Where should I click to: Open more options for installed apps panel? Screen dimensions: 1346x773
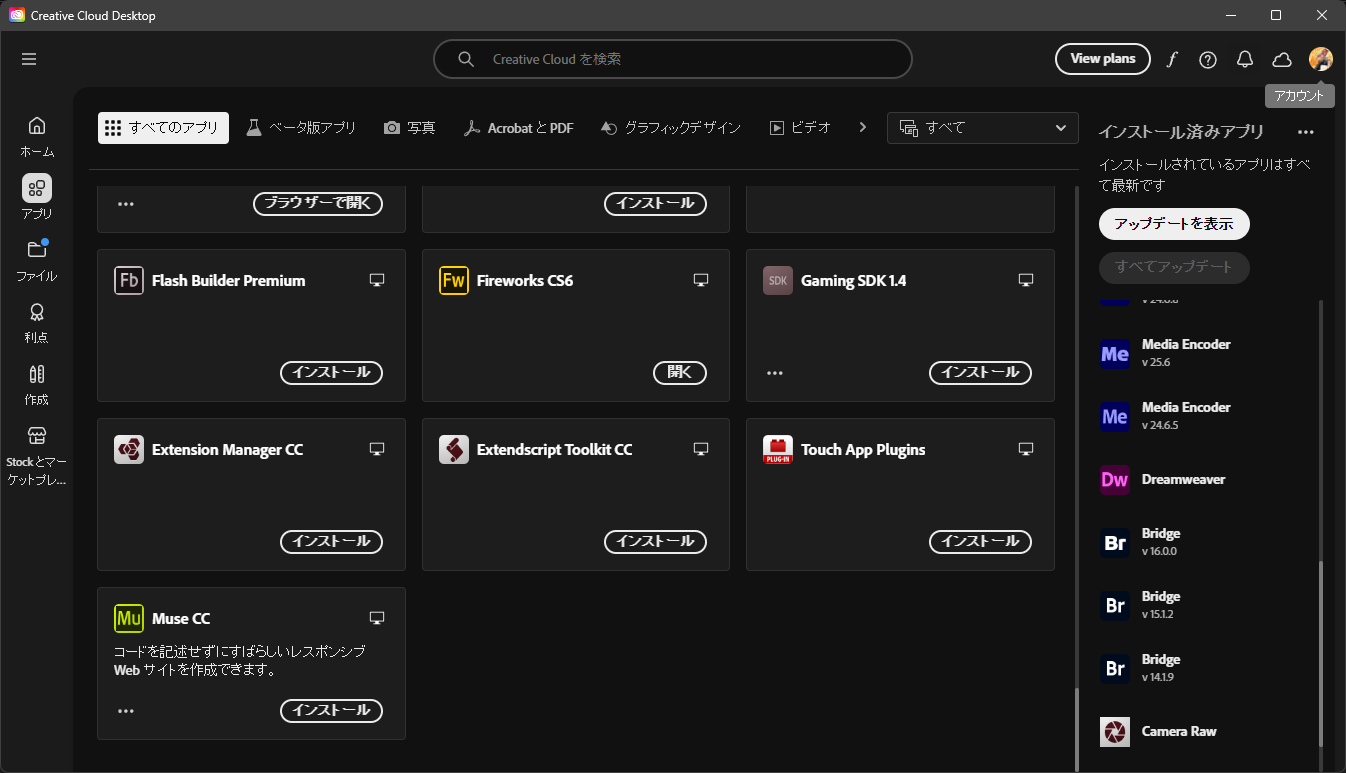pyautogui.click(x=1305, y=132)
